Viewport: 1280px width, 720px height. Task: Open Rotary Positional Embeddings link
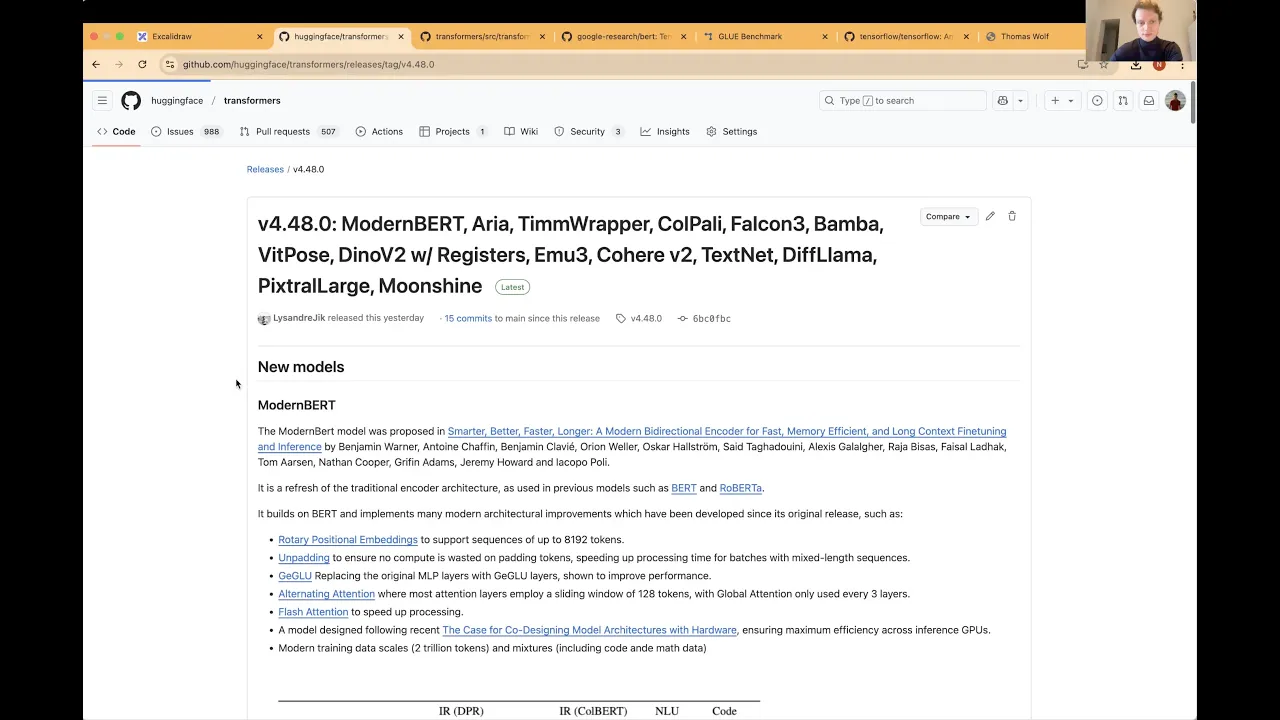pyautogui.click(x=348, y=540)
